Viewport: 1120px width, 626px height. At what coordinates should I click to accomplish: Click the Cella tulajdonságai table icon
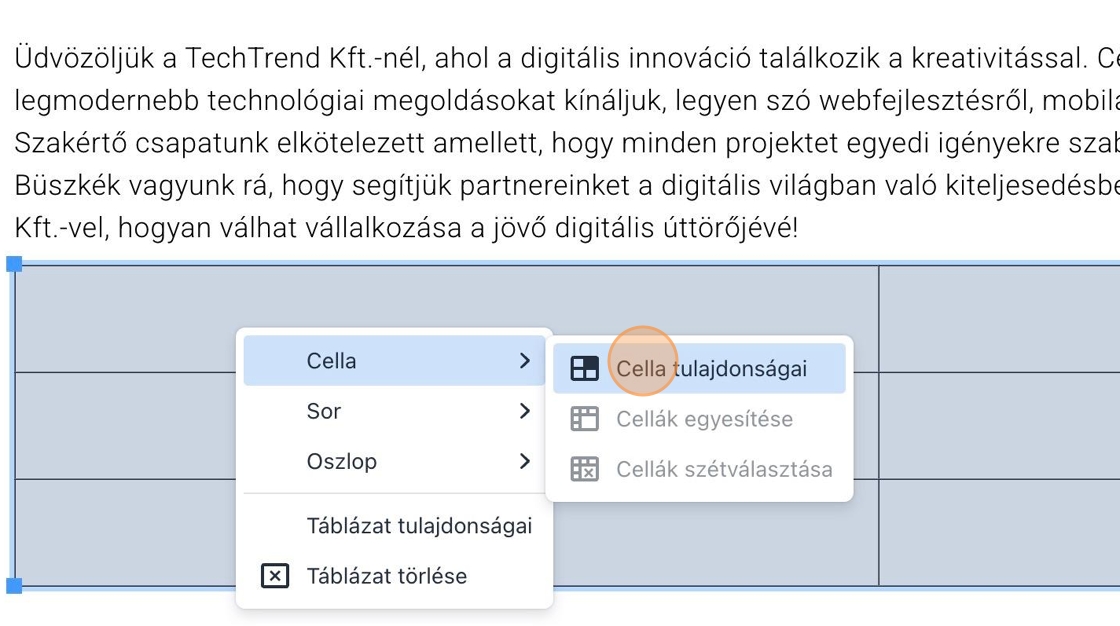click(x=584, y=369)
